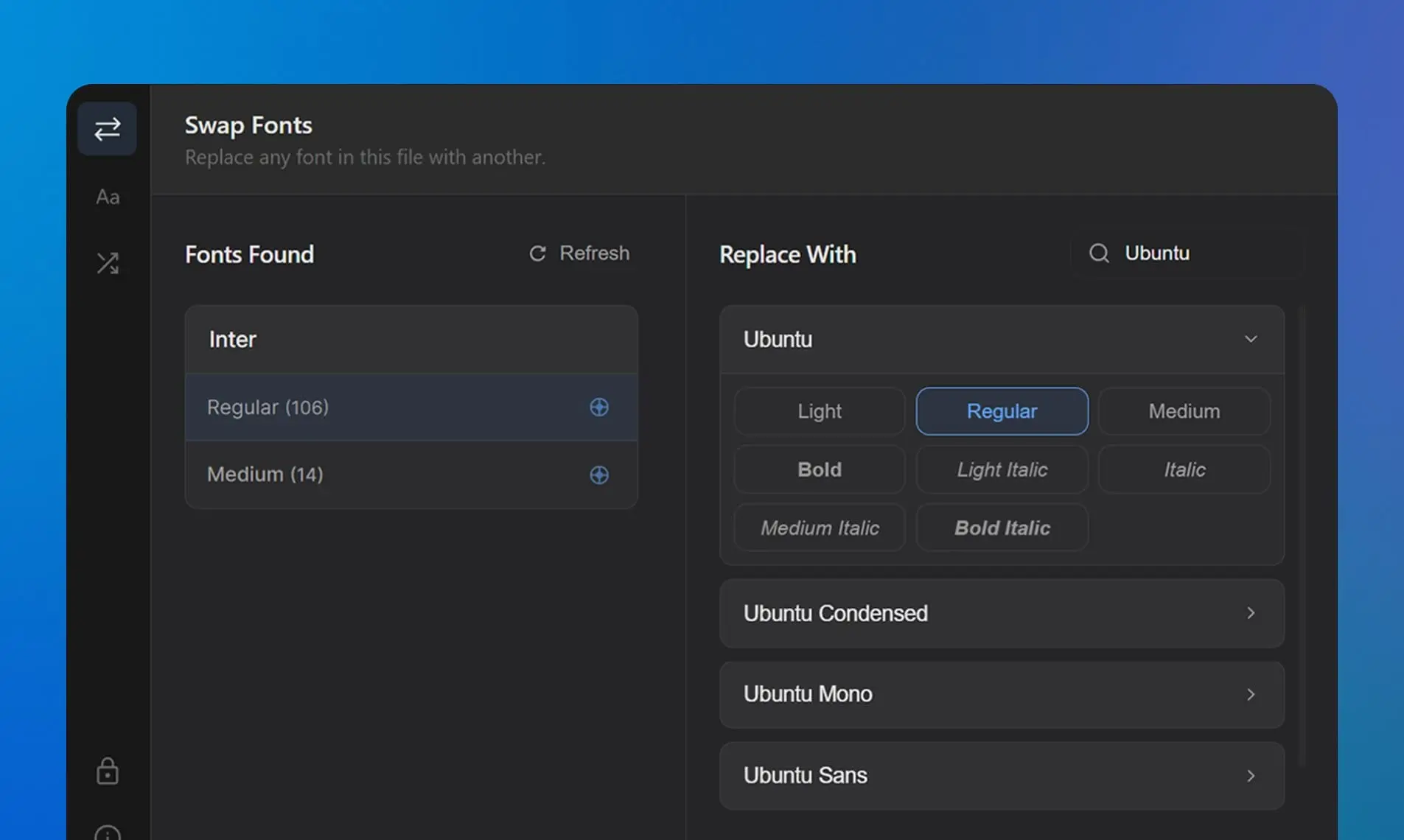Locate Regular (106) layers with target icon
Image resolution: width=1404 pixels, height=840 pixels.
click(599, 407)
